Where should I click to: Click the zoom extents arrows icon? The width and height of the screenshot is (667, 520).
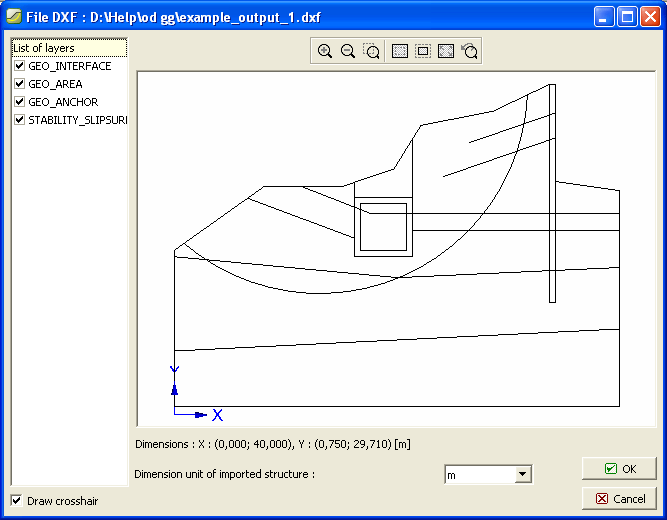(x=446, y=51)
